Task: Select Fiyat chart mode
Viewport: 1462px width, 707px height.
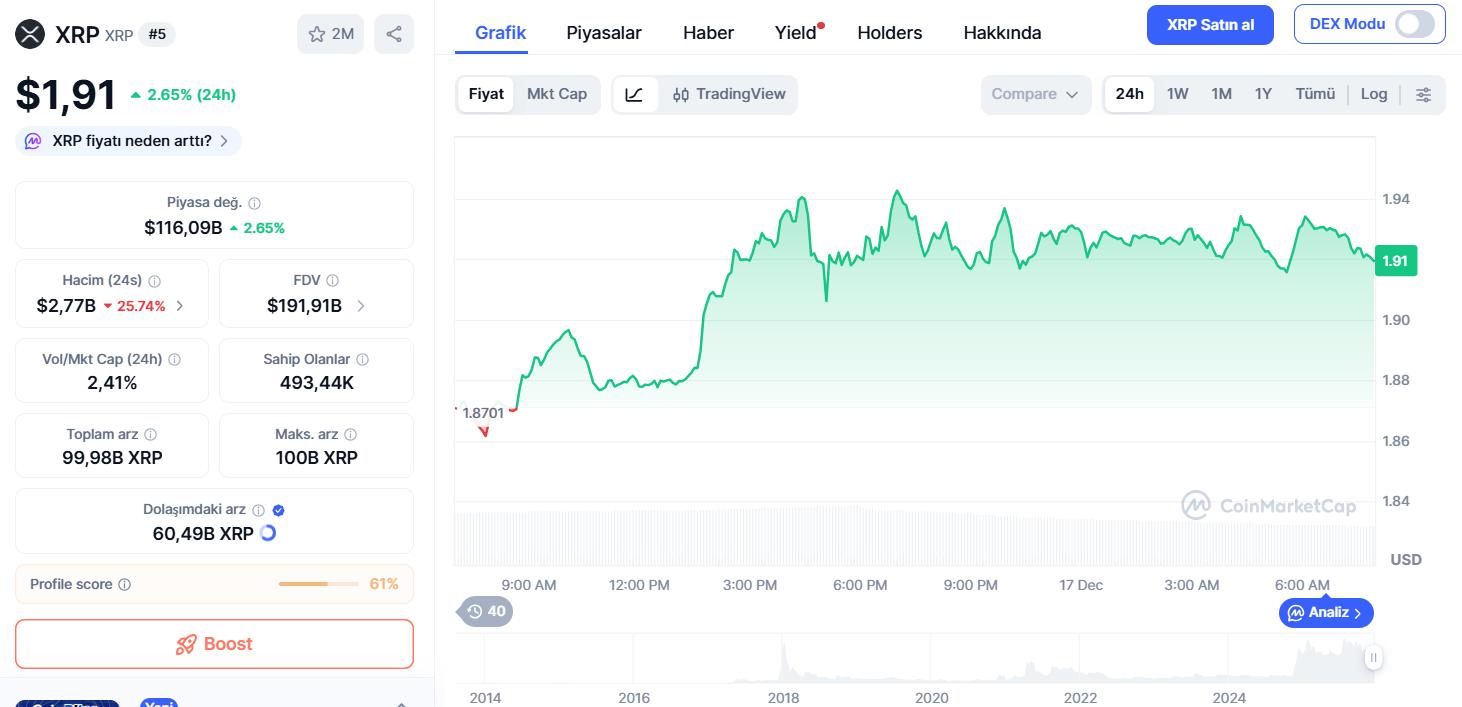Action: pos(486,94)
